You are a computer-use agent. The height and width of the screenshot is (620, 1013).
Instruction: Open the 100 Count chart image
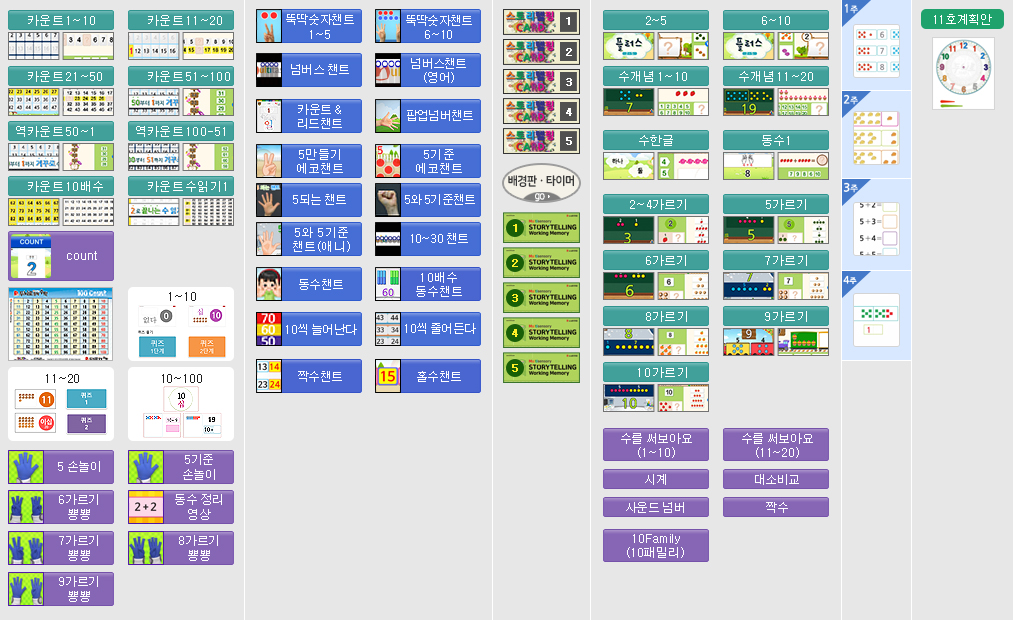click(61, 323)
